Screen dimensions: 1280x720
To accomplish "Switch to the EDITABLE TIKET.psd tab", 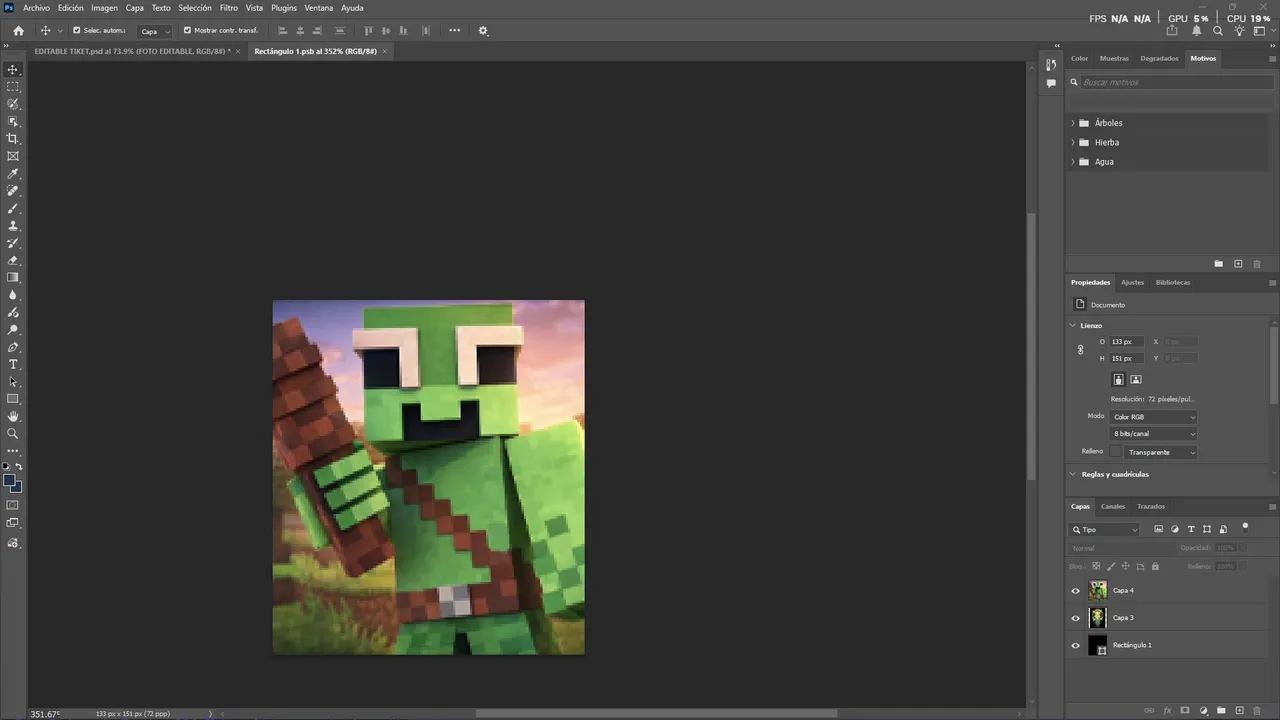I will click(132, 51).
